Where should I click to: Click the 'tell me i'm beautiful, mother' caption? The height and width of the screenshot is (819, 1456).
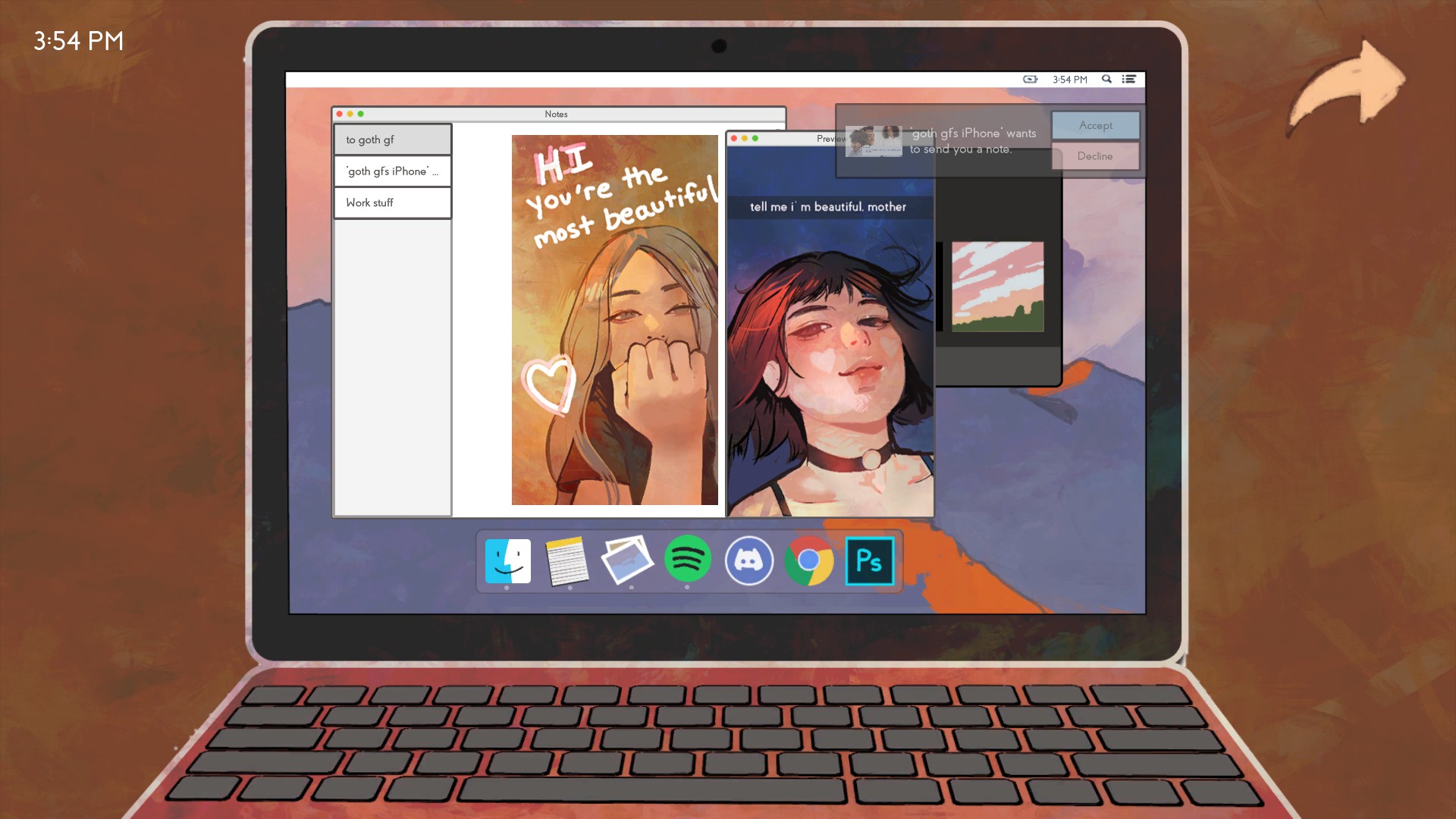coord(828,206)
